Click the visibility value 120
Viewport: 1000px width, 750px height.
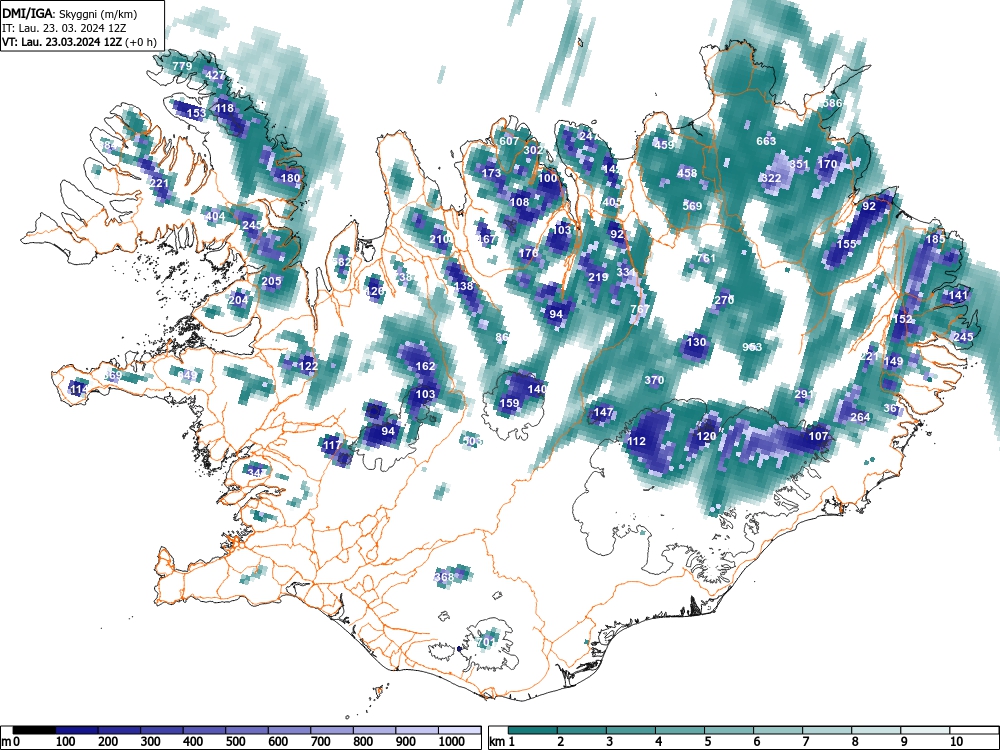tap(706, 436)
